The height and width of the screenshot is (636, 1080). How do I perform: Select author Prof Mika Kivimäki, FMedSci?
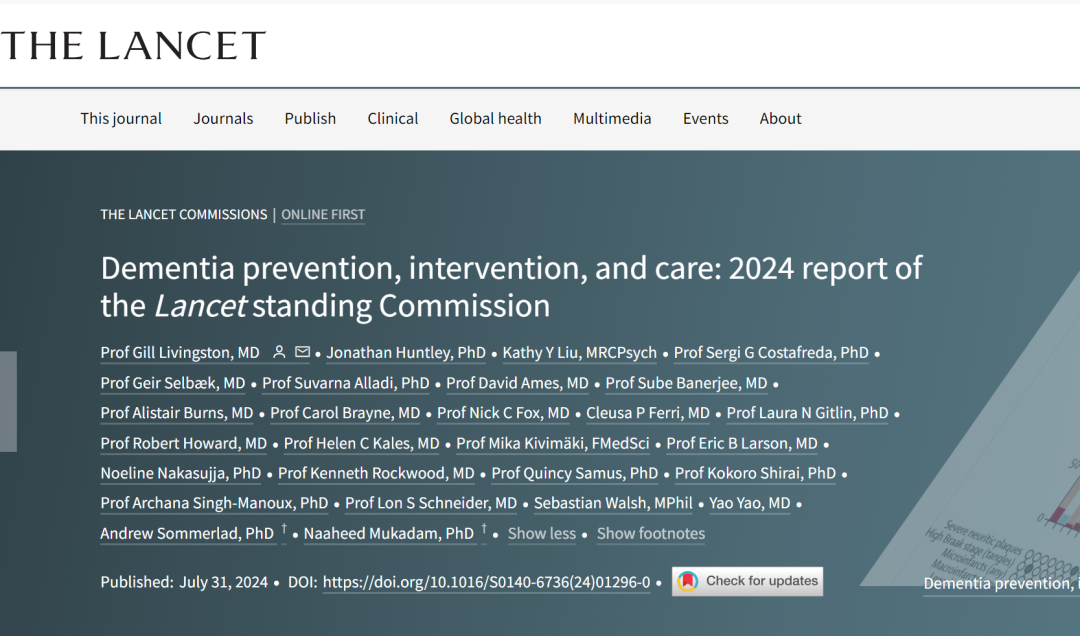point(553,443)
